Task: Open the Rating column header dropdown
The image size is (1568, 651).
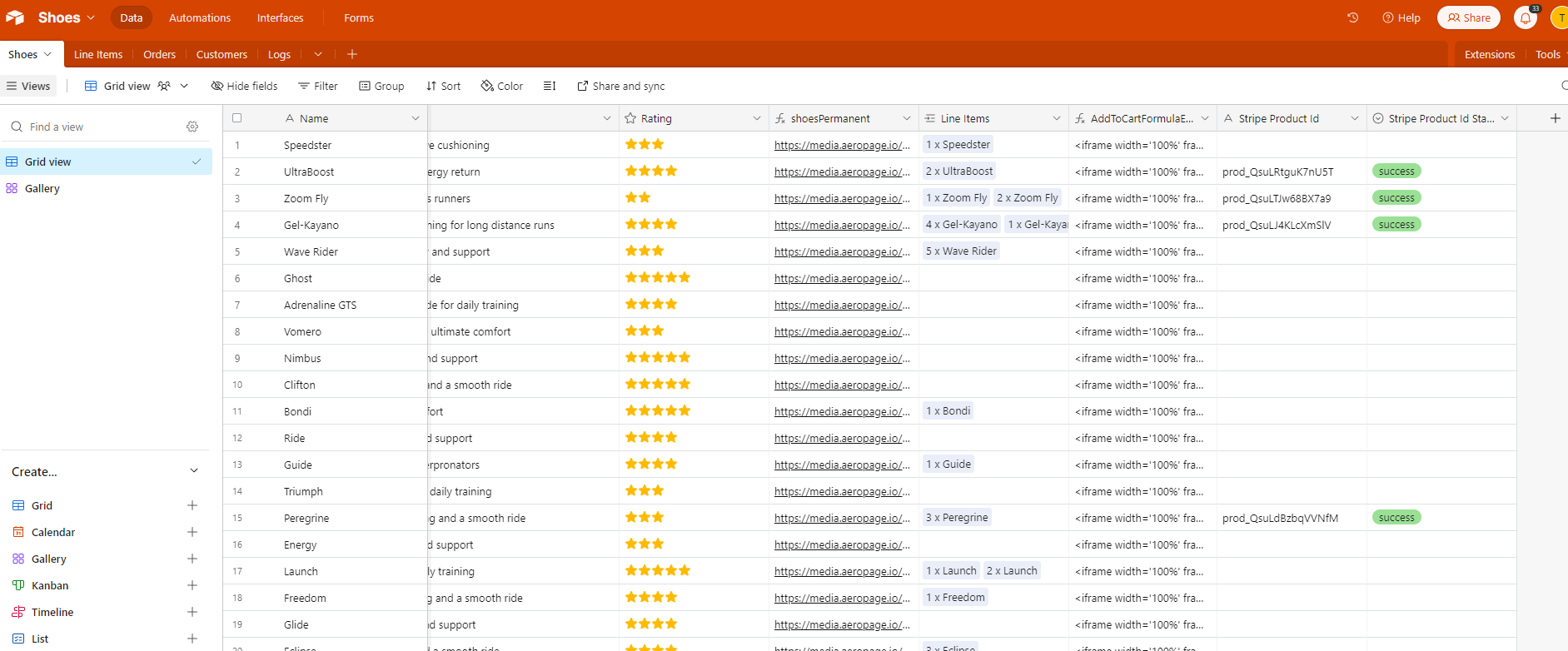Action: click(x=757, y=118)
